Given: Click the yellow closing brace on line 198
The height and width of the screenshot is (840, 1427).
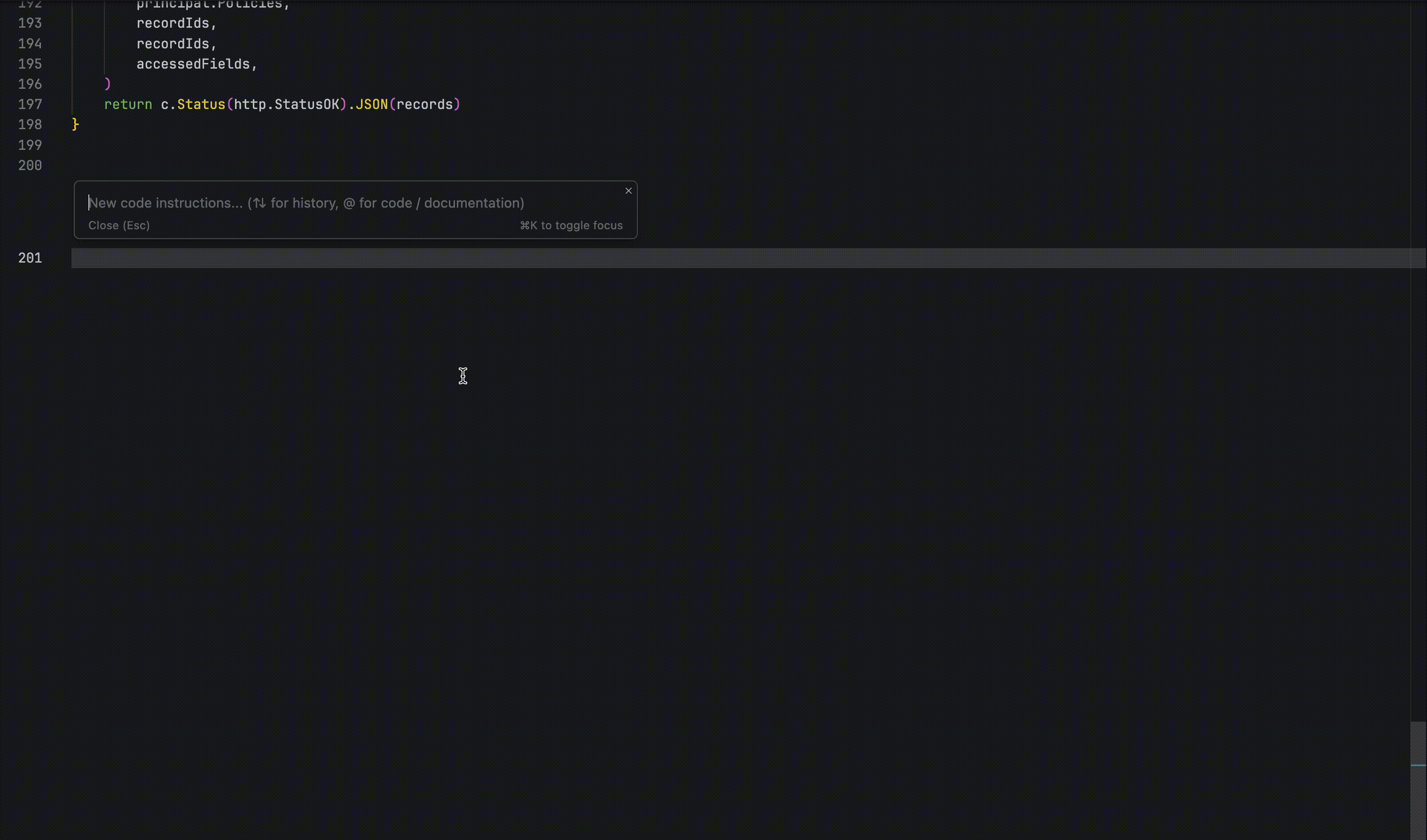Looking at the screenshot, I should 75,124.
